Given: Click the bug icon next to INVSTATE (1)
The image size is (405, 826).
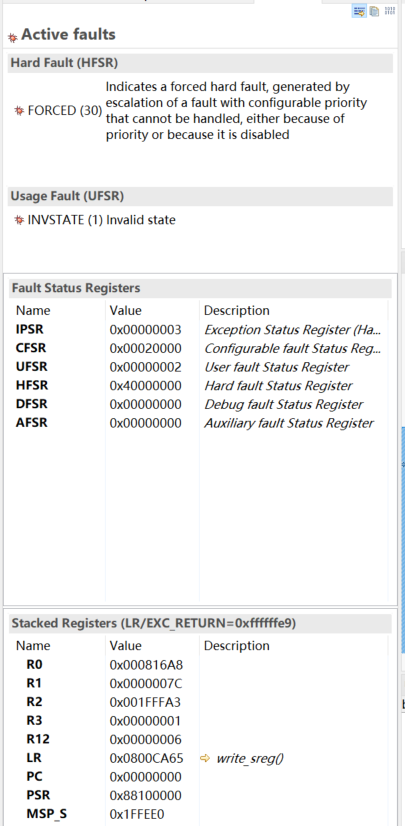Looking at the screenshot, I should pyautogui.click(x=19, y=220).
